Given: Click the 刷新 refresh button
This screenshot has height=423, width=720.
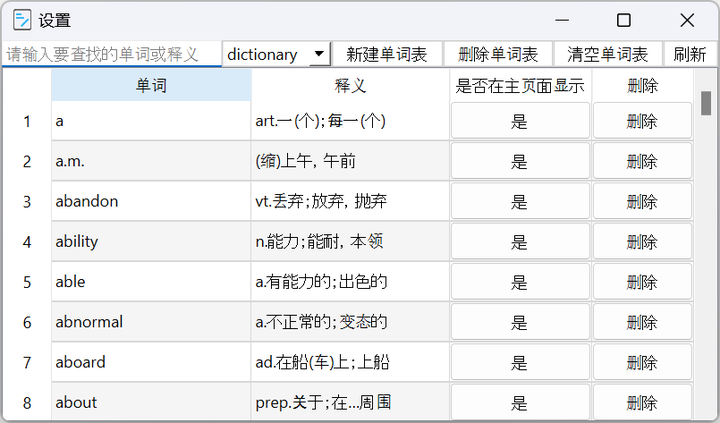Looking at the screenshot, I should [689, 55].
